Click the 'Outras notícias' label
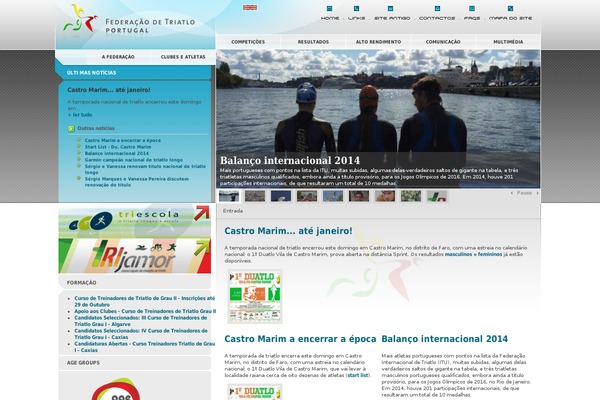Screen dimensions: 600x400 tap(96, 128)
